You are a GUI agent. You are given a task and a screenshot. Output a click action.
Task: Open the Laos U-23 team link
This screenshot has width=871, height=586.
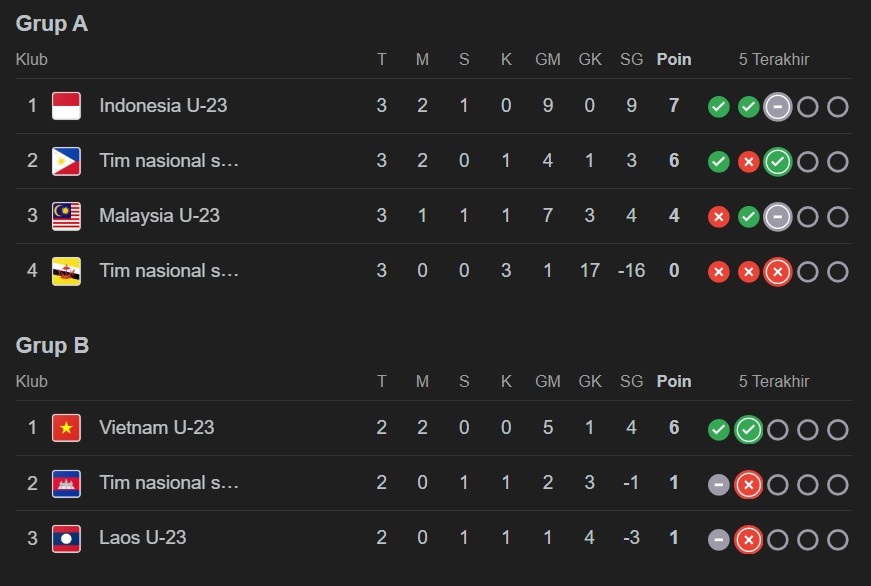(142, 537)
